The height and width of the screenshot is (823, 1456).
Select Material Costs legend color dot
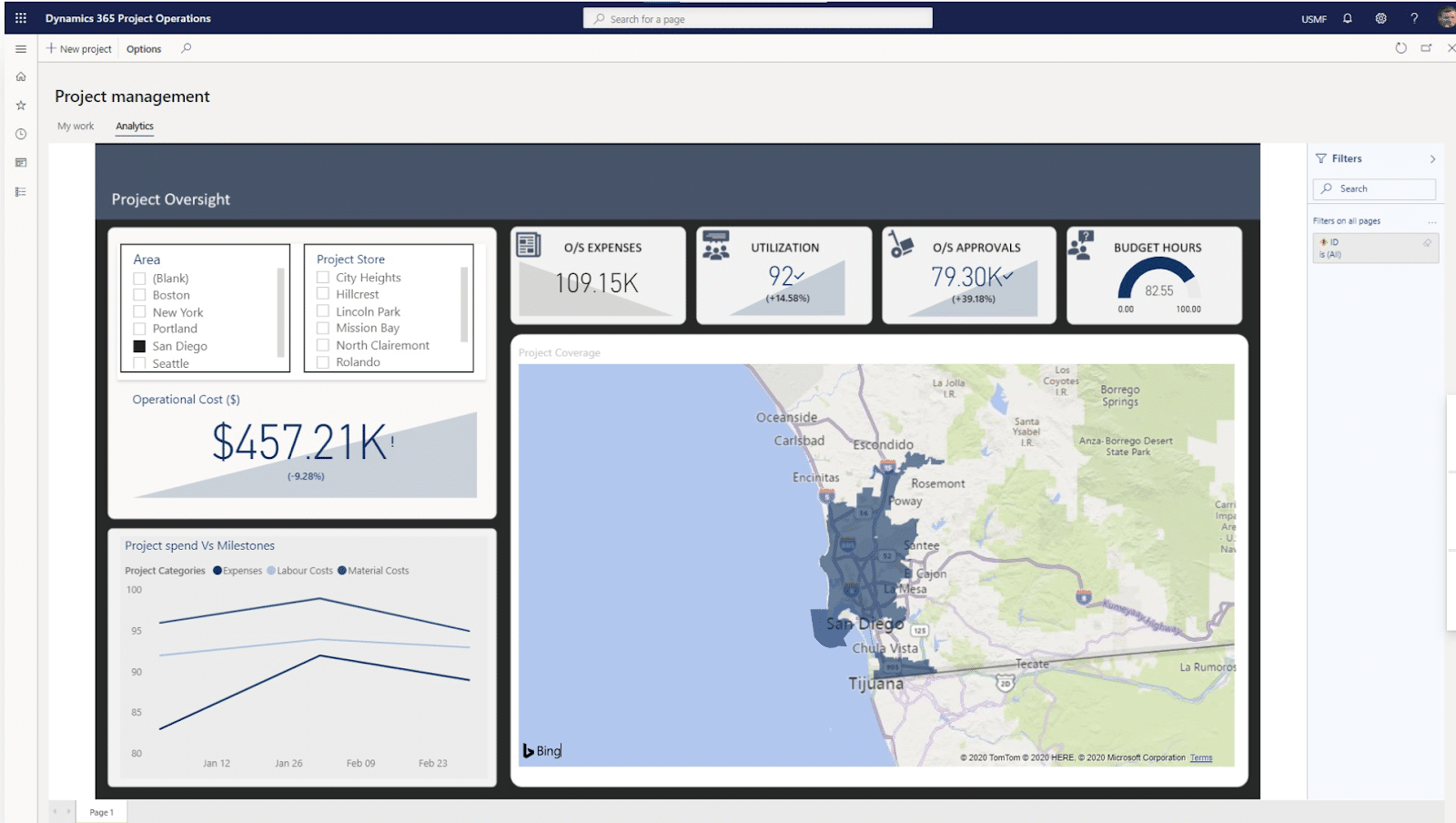pos(342,571)
